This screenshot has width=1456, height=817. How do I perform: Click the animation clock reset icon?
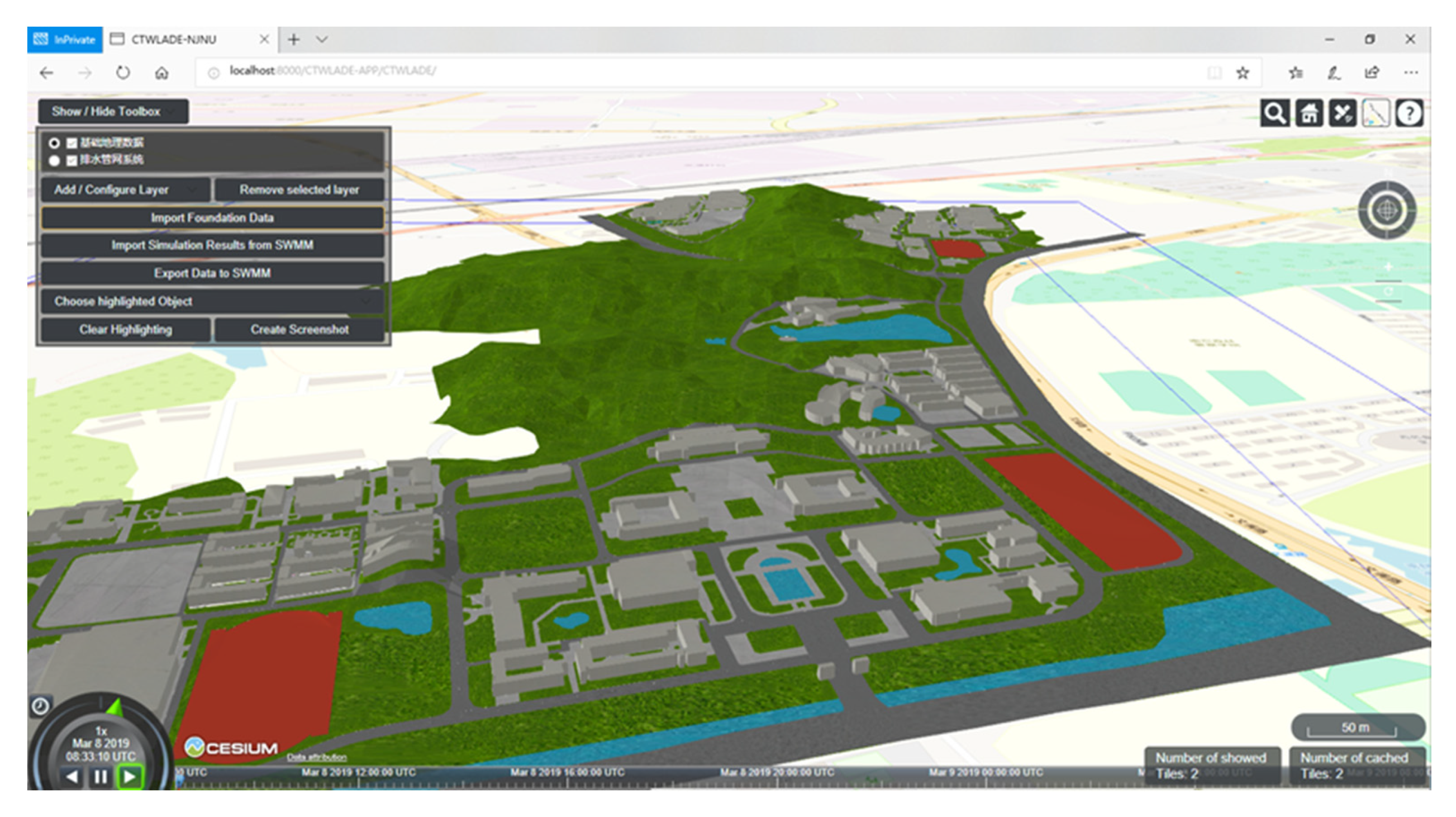coord(40,706)
